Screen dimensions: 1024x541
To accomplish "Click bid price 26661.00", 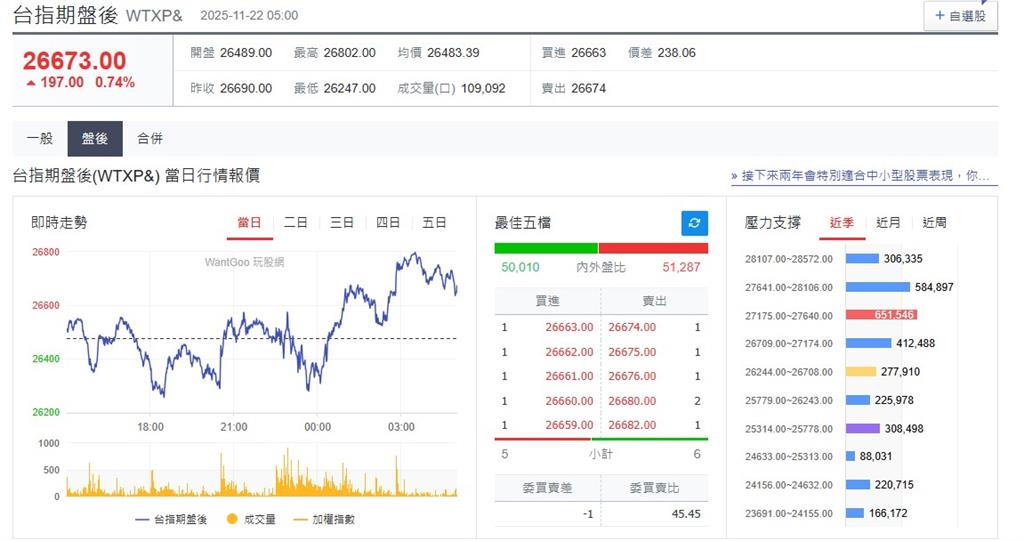I will (569, 376).
